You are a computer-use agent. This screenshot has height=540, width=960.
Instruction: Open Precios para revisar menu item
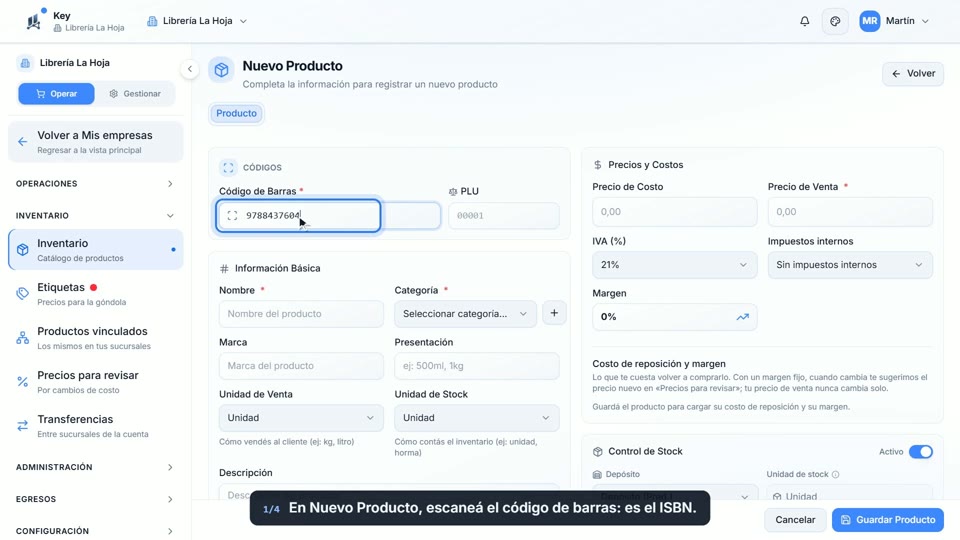96,382
